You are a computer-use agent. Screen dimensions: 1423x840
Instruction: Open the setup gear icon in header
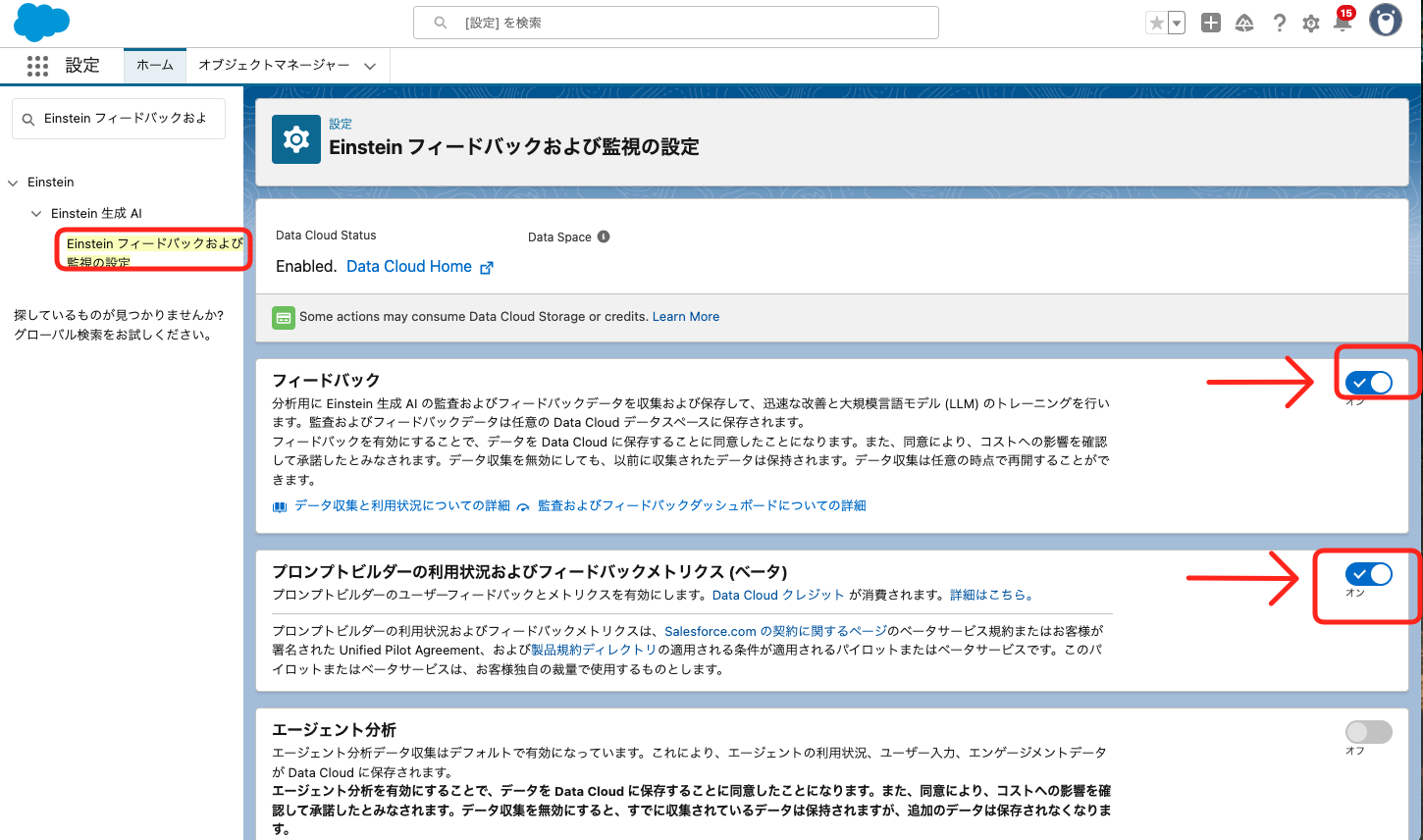point(1311,24)
